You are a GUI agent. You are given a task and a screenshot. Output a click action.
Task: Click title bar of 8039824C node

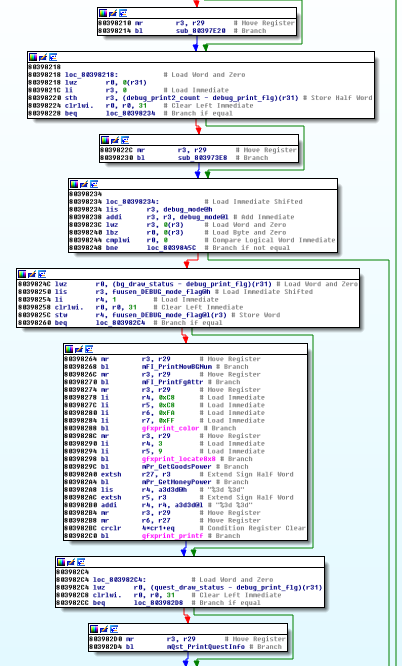tap(188, 274)
